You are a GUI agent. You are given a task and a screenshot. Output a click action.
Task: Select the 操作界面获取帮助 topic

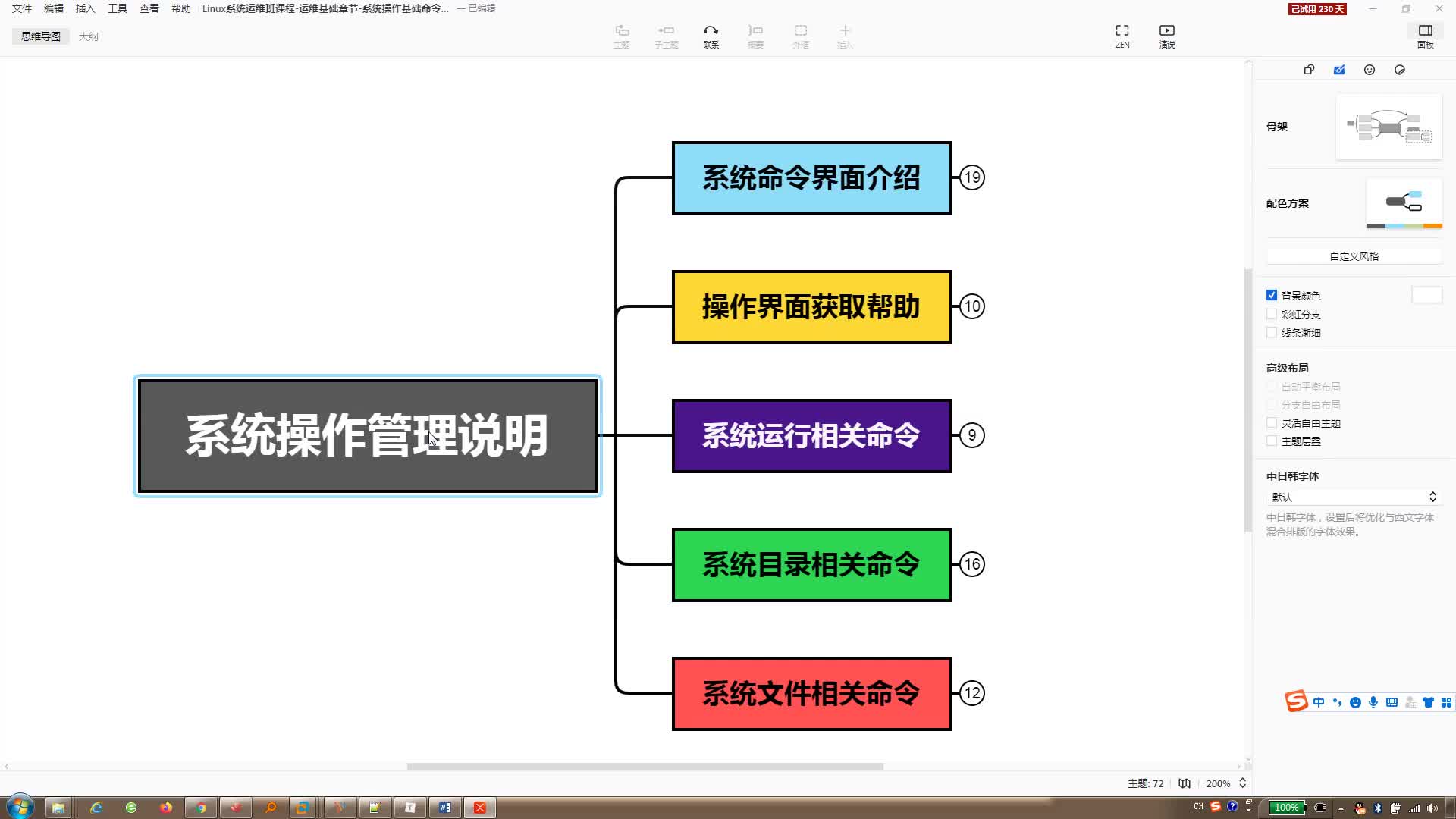click(x=811, y=307)
